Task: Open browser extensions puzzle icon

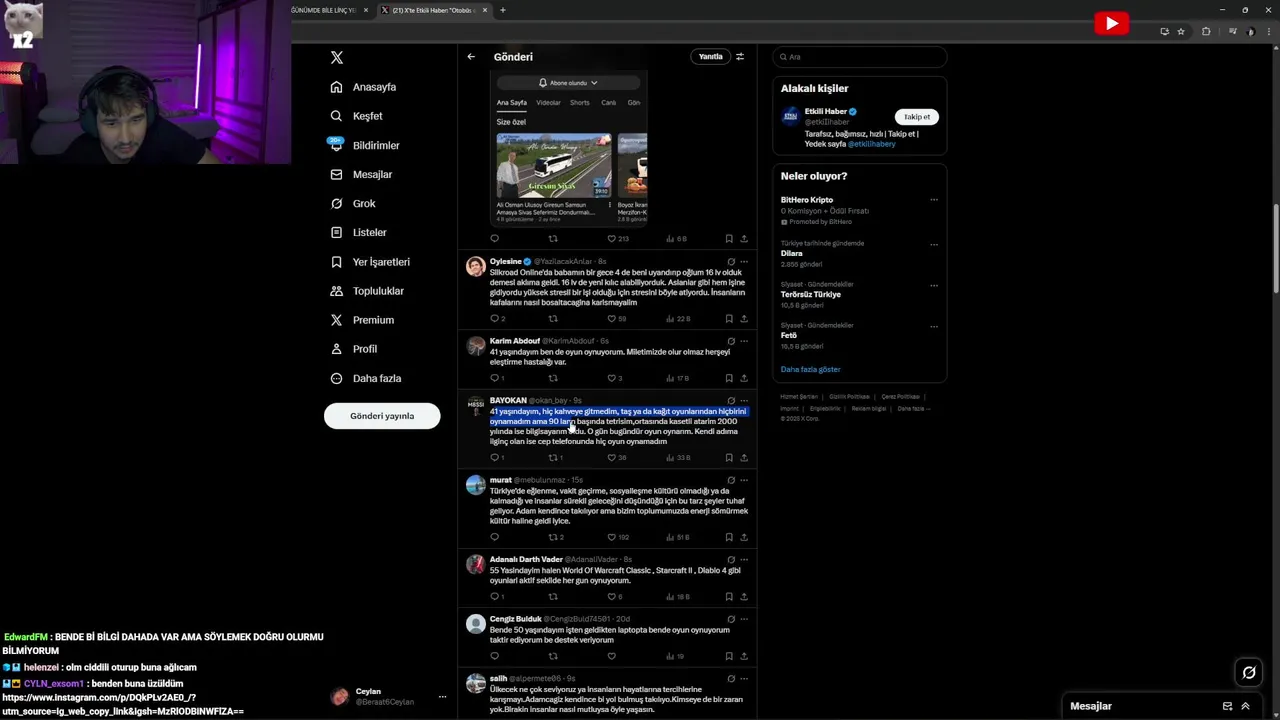Action: click(1206, 31)
